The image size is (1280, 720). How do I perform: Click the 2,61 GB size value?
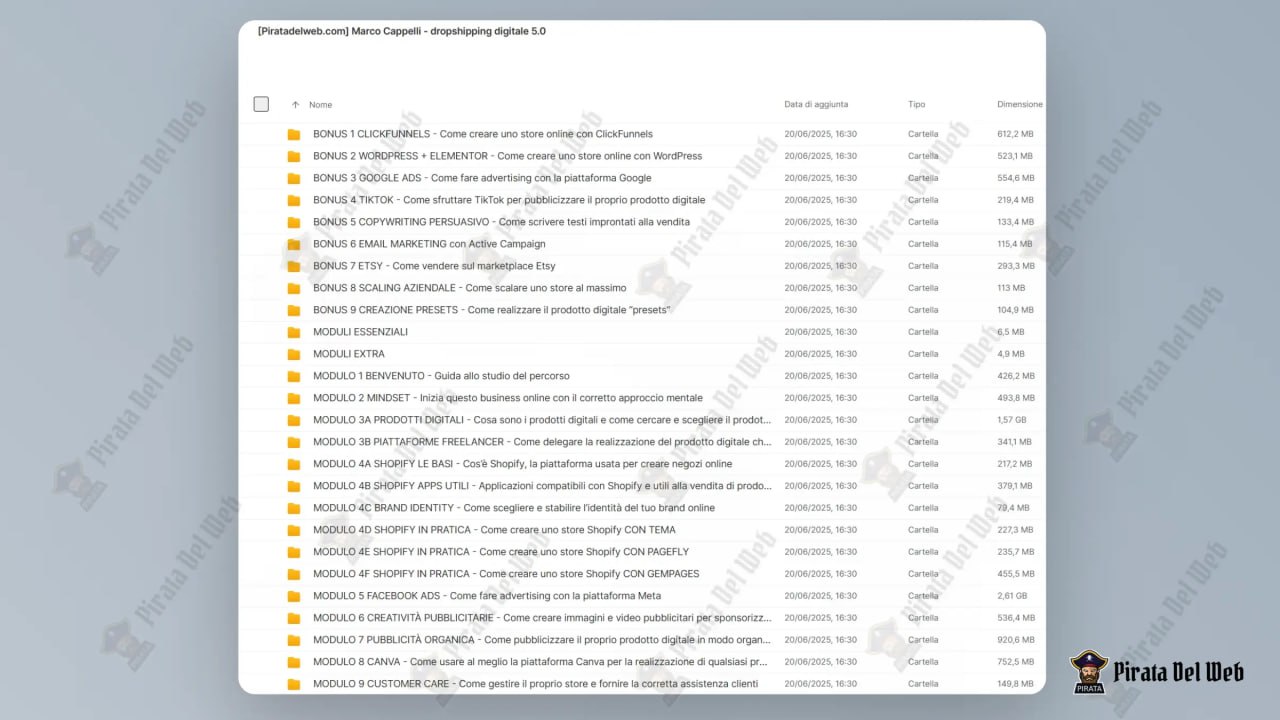click(x=1013, y=596)
